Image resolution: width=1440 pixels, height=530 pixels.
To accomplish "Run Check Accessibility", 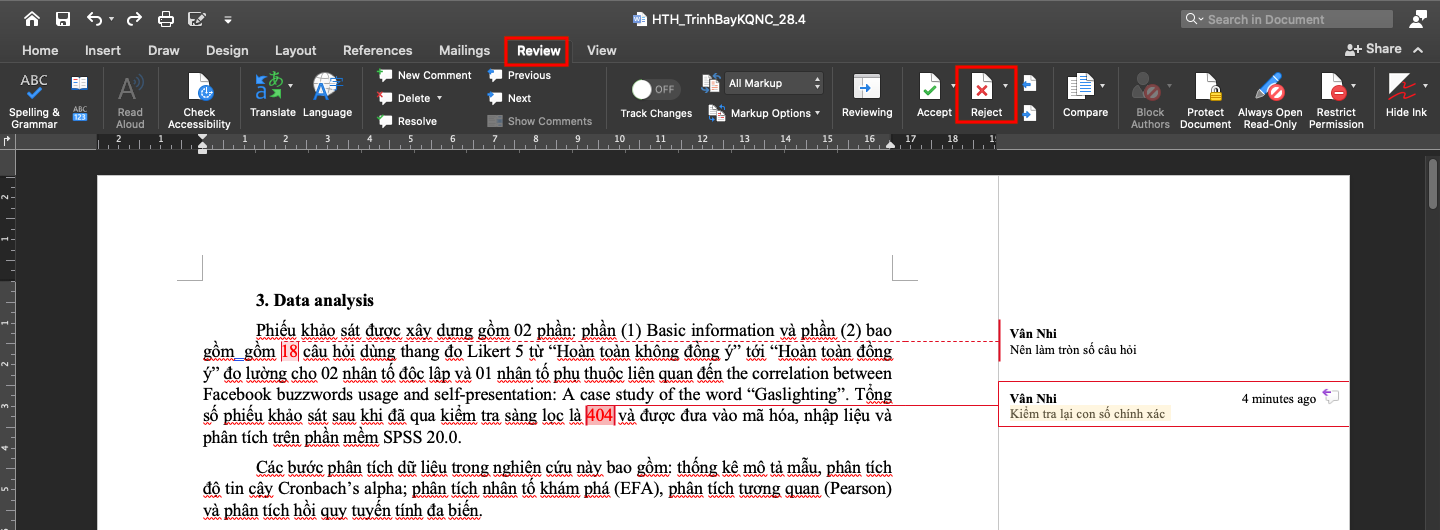I will click(199, 101).
